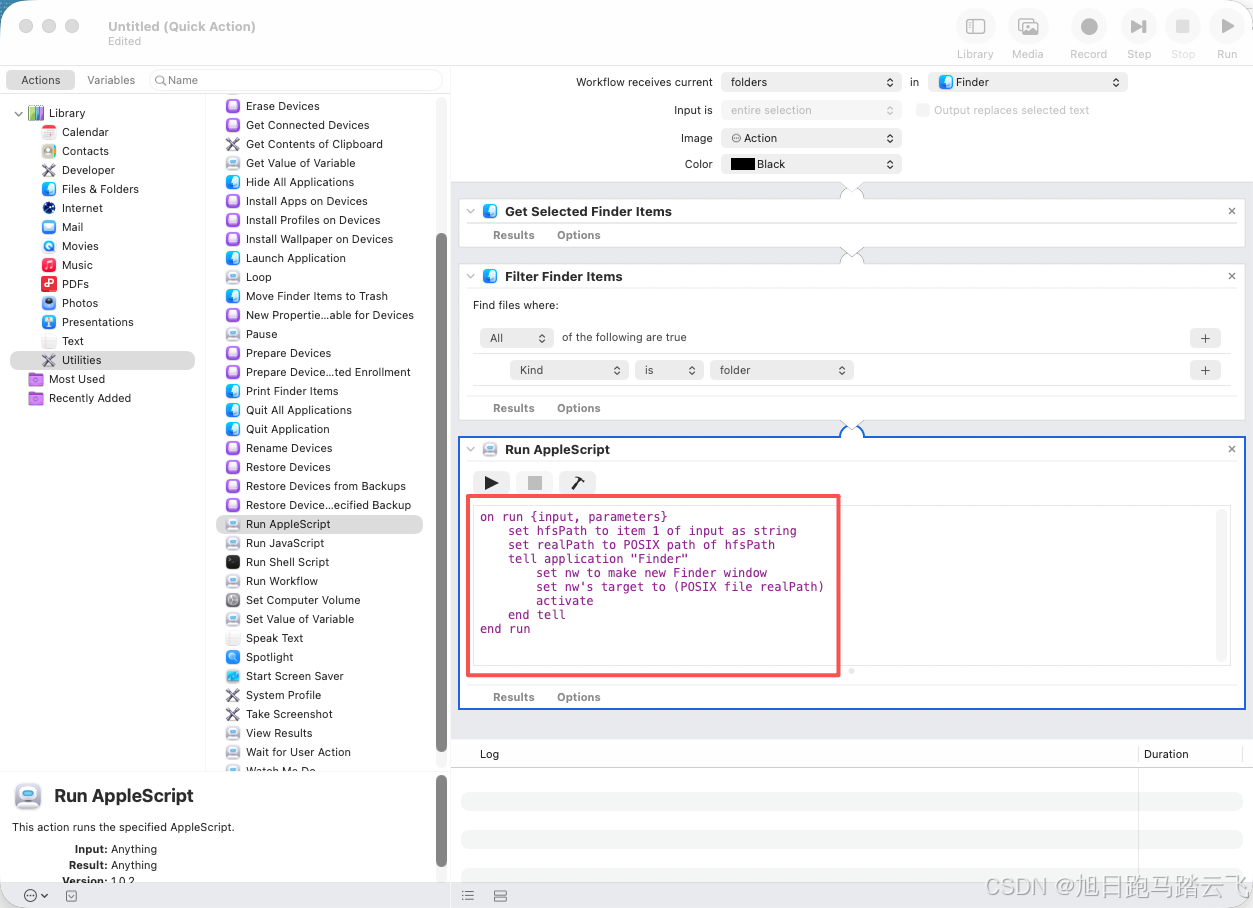Click the Name search field

pos(296,80)
